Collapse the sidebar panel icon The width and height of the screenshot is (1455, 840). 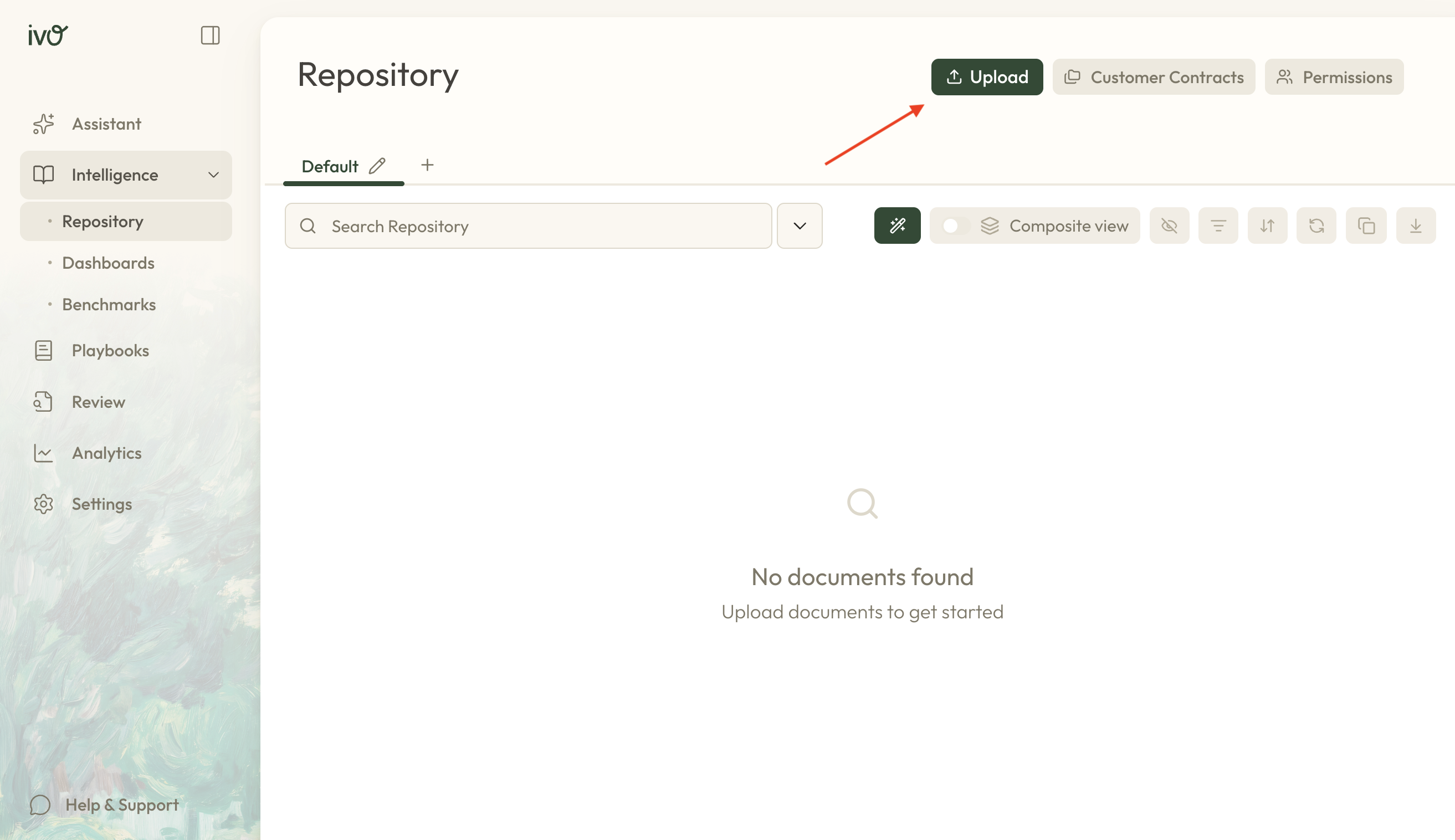[x=210, y=35]
